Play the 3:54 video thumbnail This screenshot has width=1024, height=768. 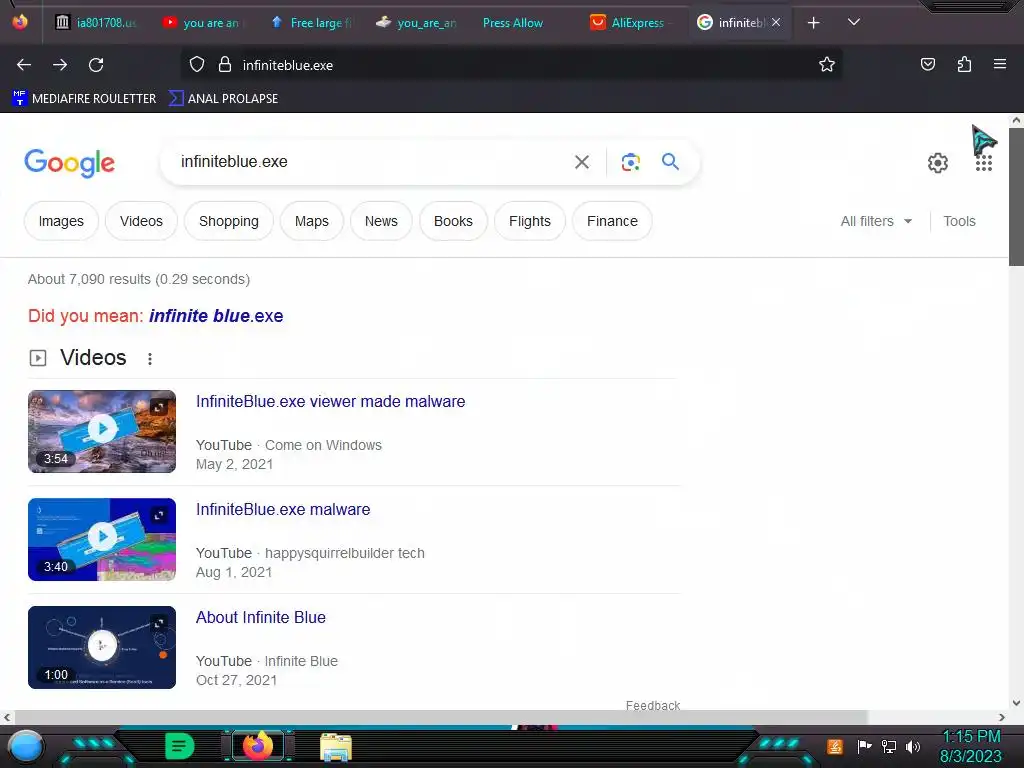tap(102, 431)
